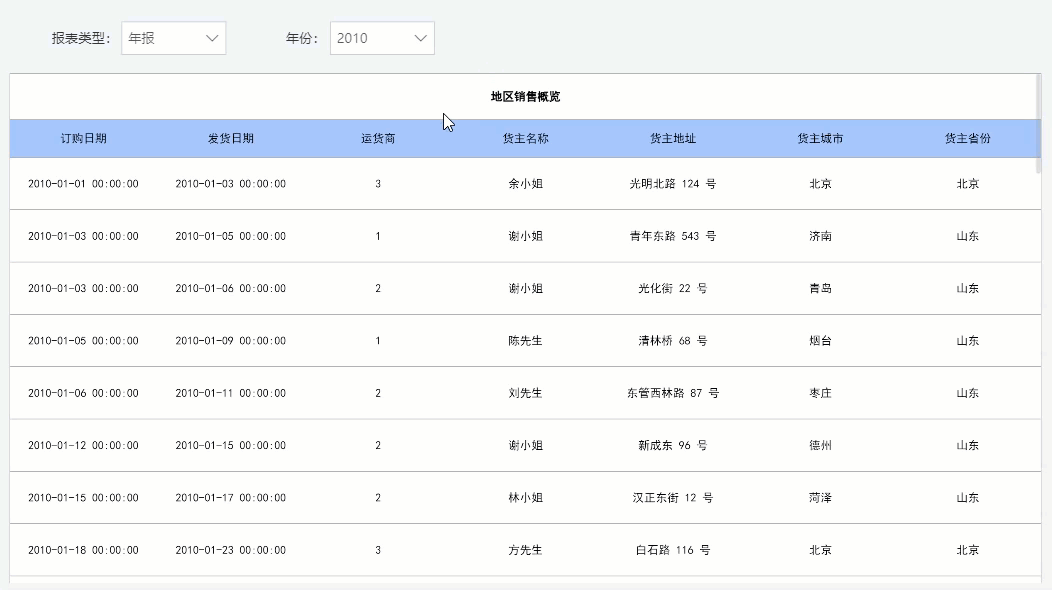Click the 发货日期 column header
The height and width of the screenshot is (590, 1052).
point(231,138)
